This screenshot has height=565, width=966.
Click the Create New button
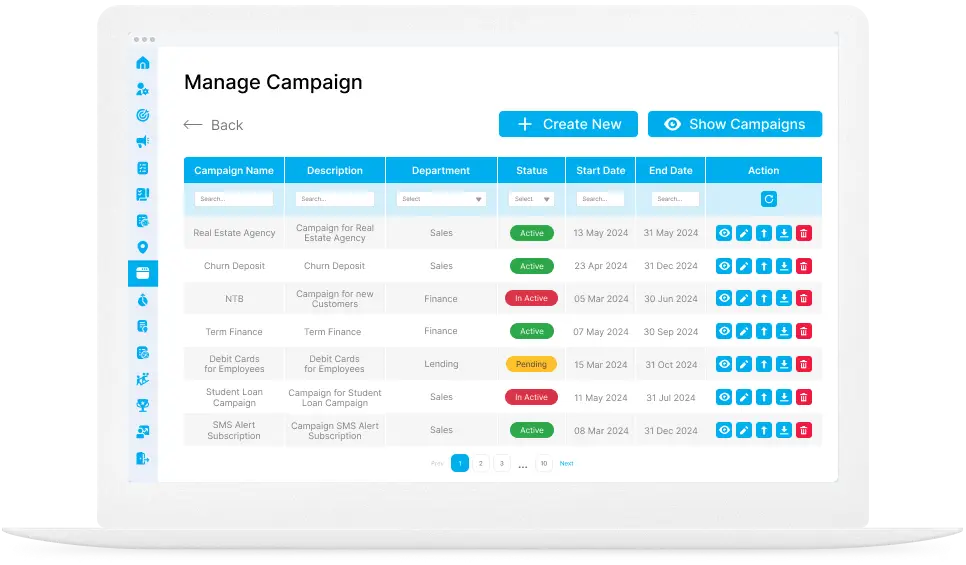pos(568,124)
